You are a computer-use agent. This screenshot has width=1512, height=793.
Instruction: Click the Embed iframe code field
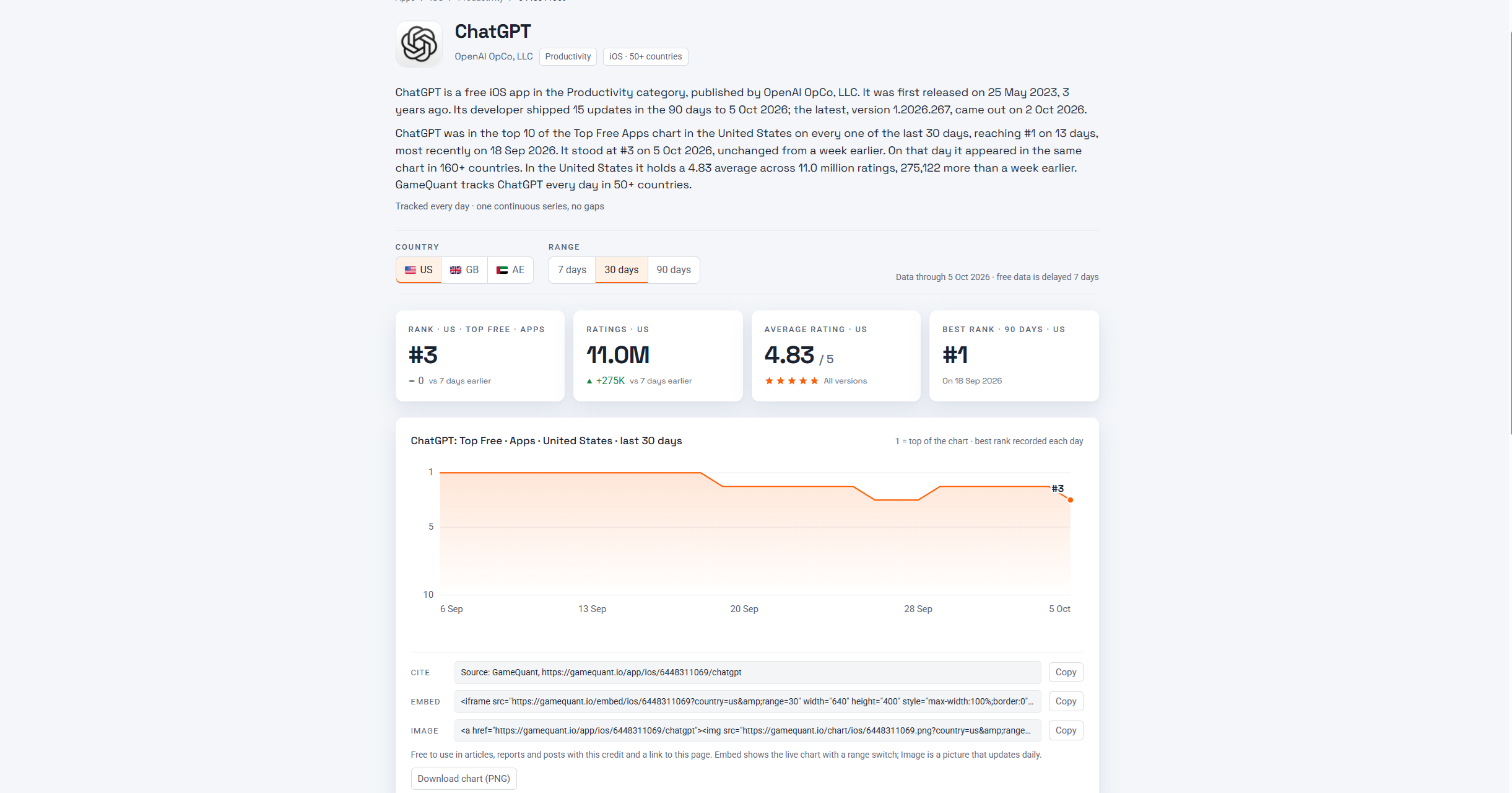747,701
